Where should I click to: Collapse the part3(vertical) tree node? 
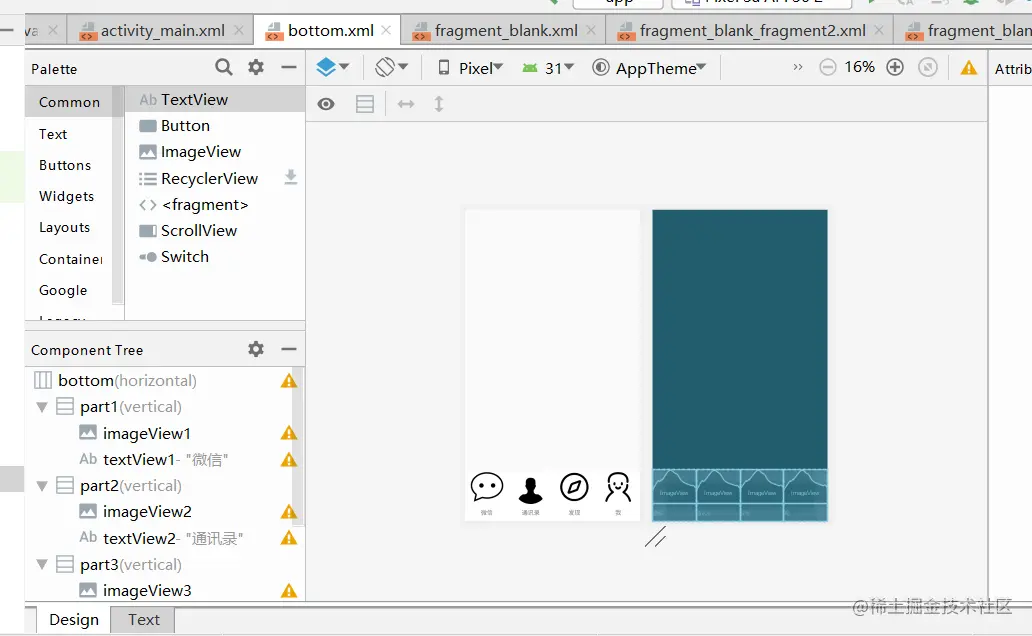[x=42, y=565]
